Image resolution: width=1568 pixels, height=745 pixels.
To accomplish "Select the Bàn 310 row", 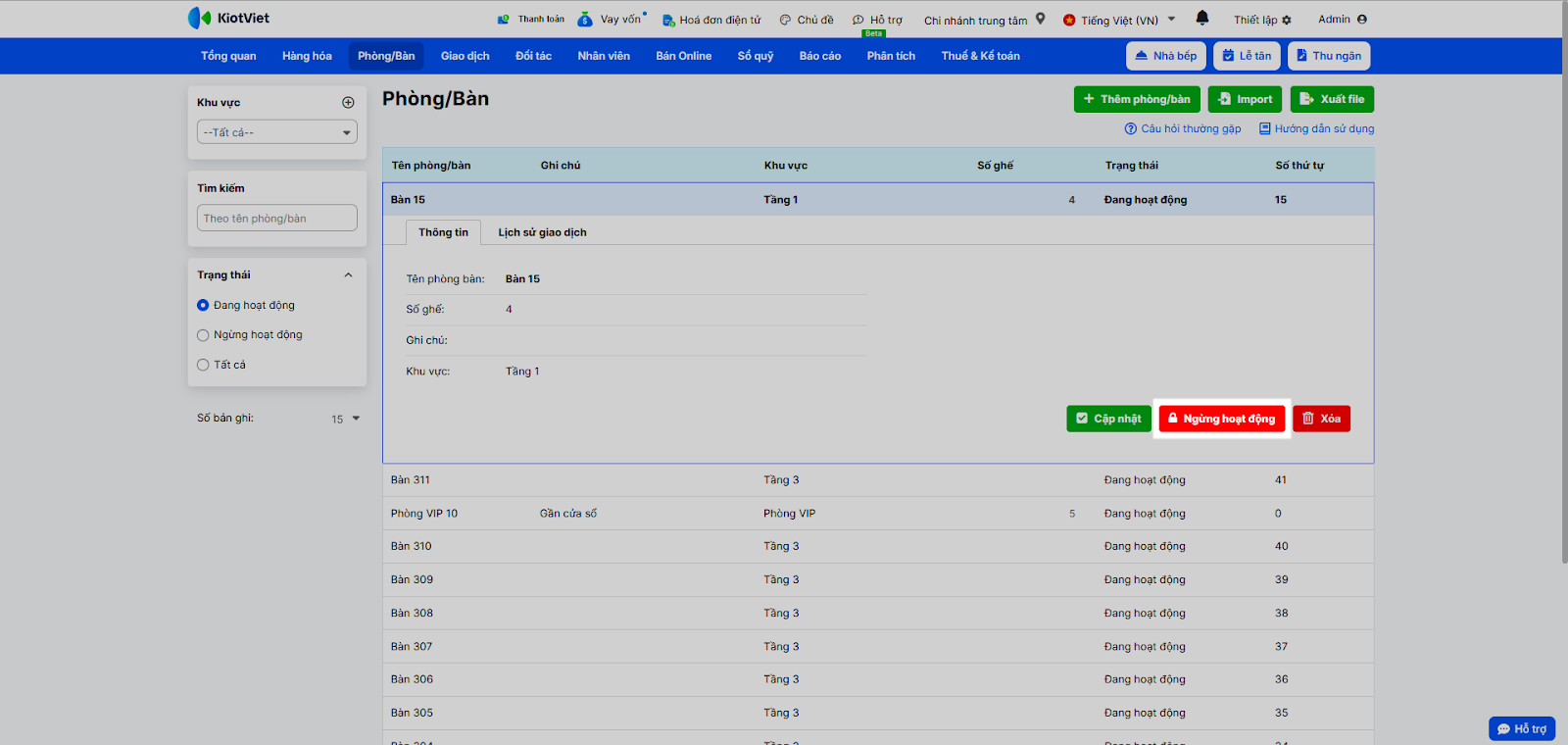I will [x=878, y=546].
